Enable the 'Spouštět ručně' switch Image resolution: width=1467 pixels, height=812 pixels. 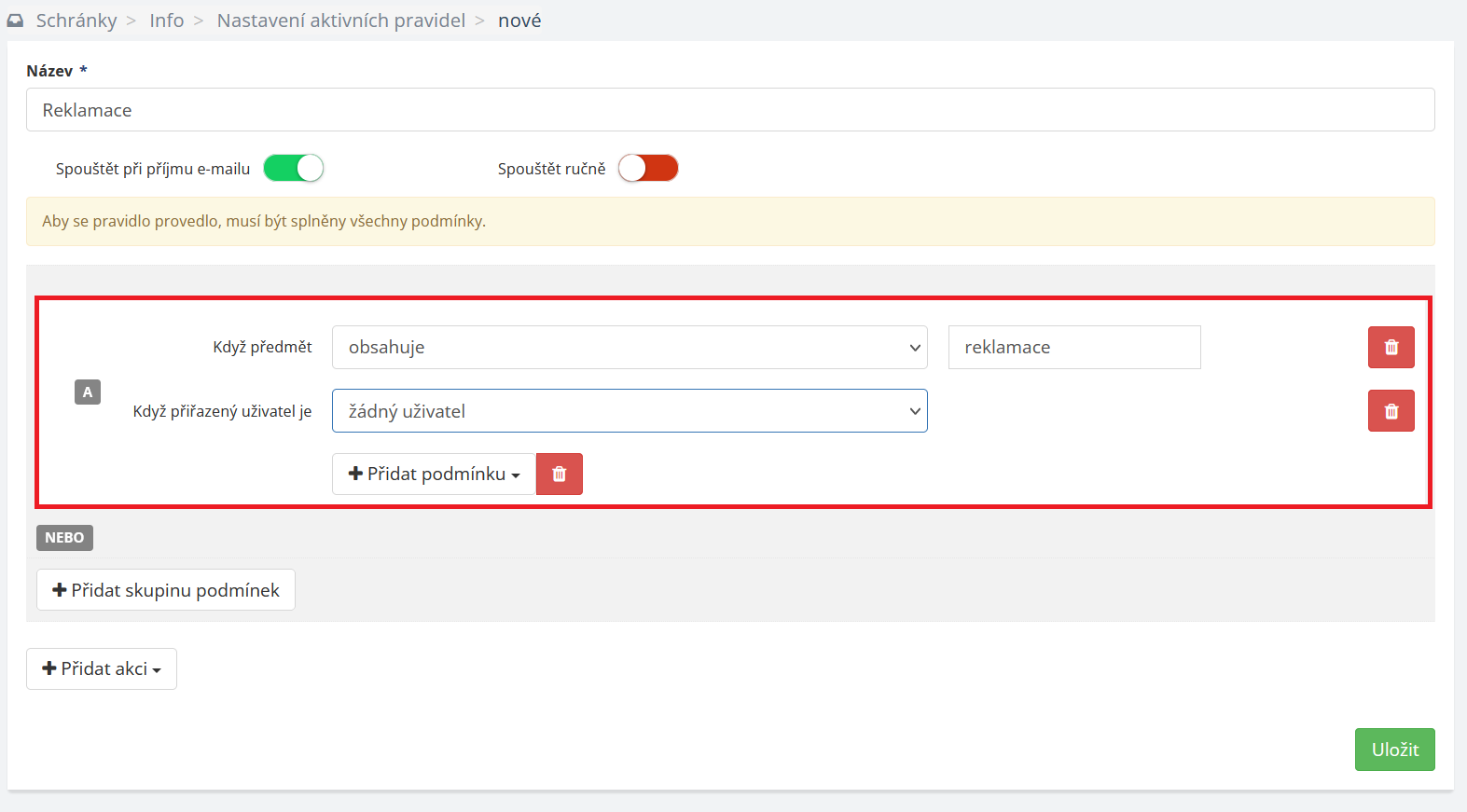[647, 169]
